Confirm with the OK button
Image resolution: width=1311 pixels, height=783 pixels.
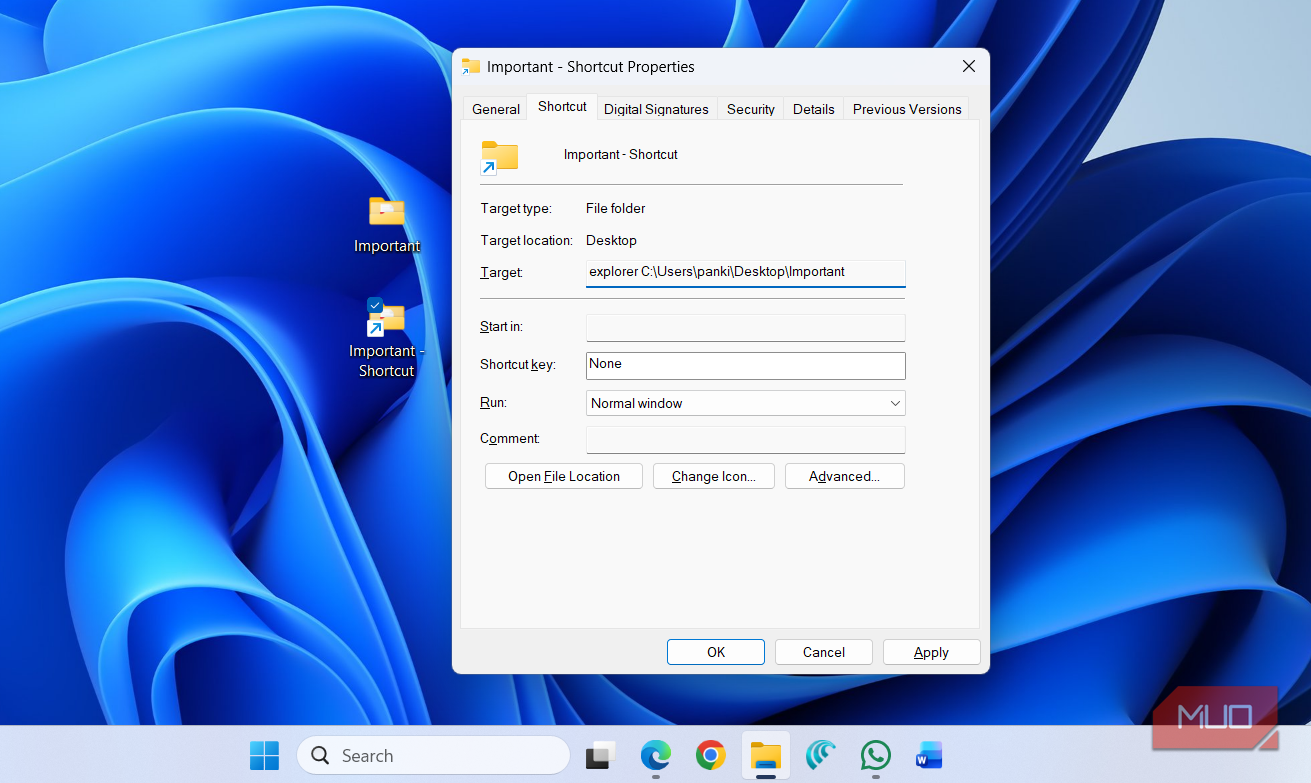[716, 652]
